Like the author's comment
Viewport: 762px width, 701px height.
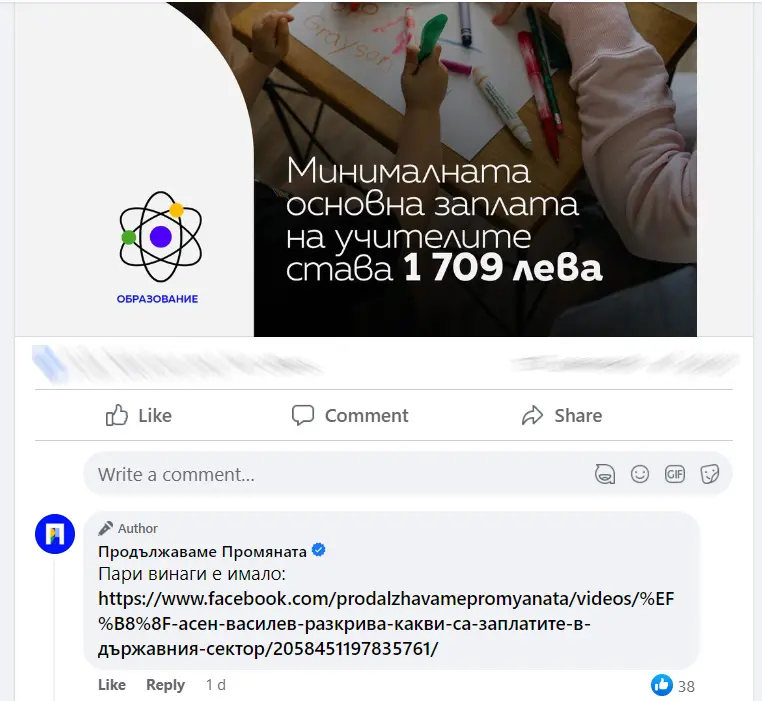tap(112, 684)
